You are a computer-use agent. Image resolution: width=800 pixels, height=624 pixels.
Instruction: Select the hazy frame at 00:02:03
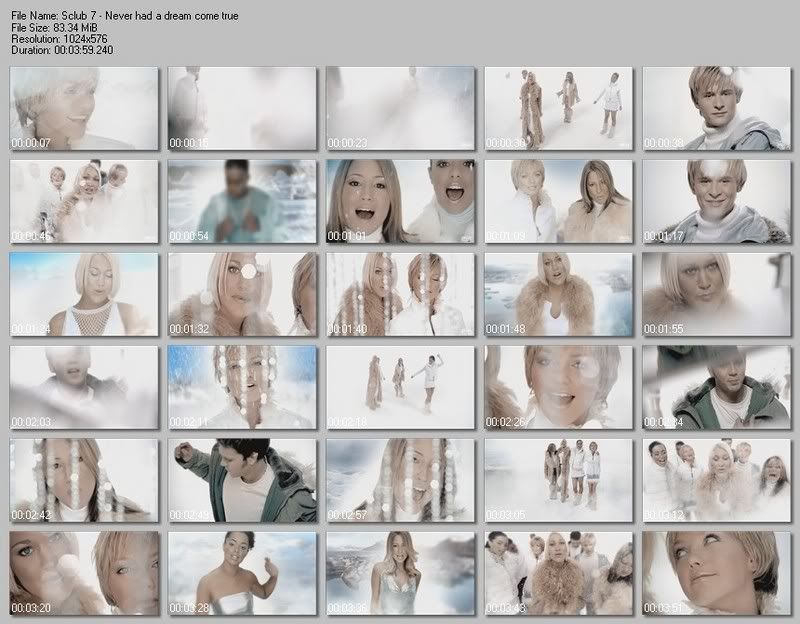(84, 388)
